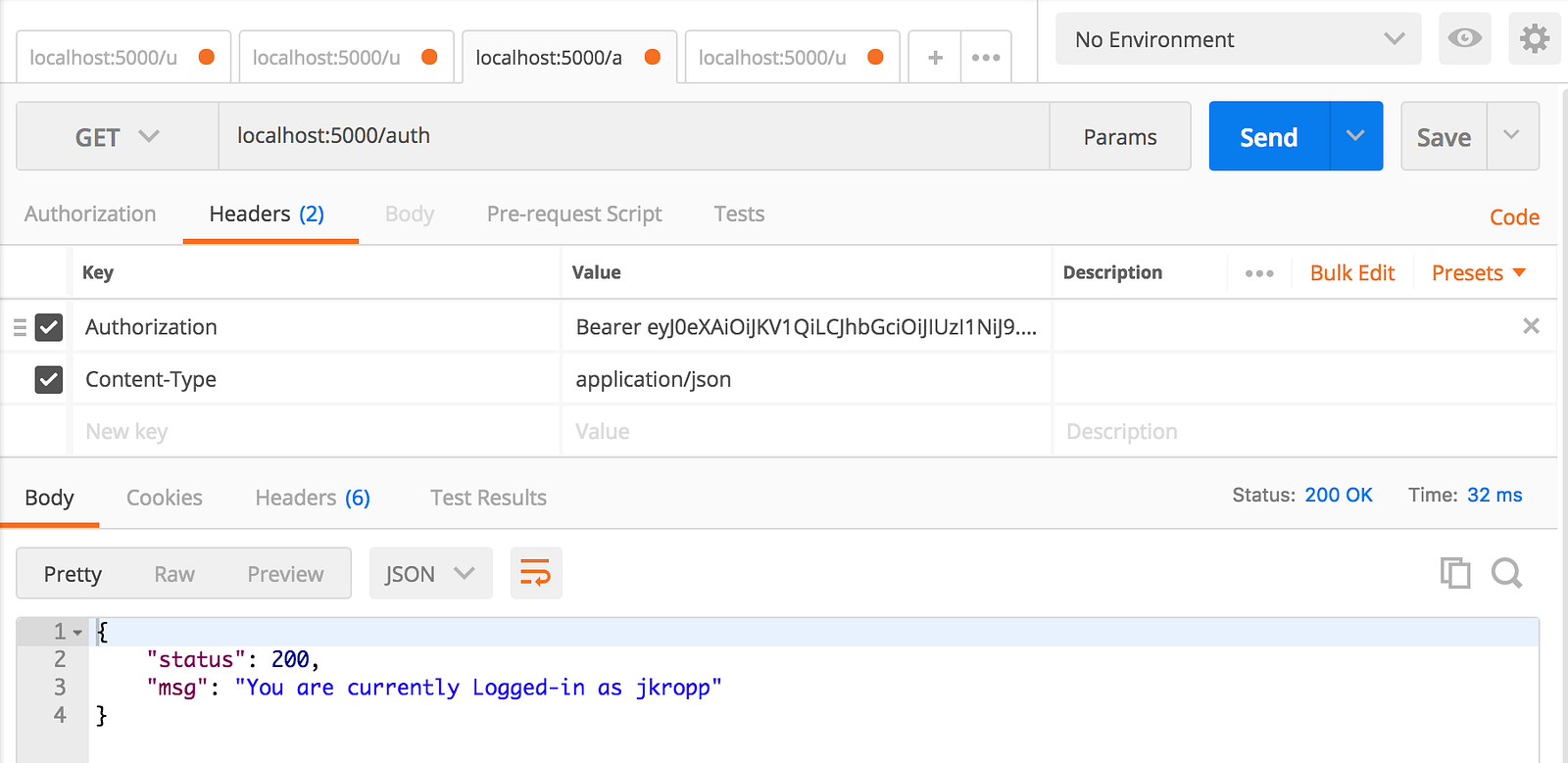
Task: Open the response Cookies tab
Action: (x=164, y=498)
